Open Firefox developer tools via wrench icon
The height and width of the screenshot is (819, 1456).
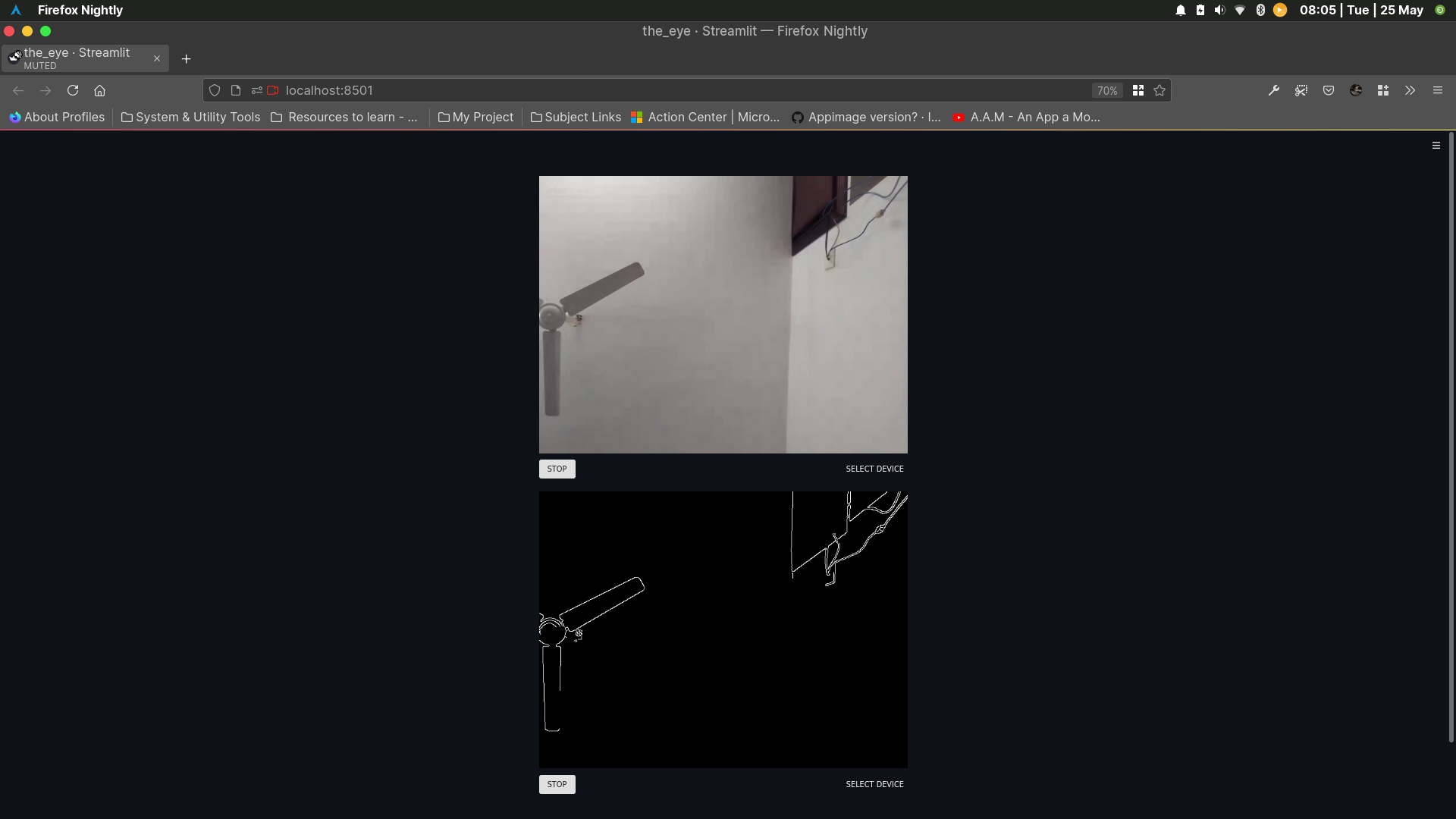[1274, 90]
